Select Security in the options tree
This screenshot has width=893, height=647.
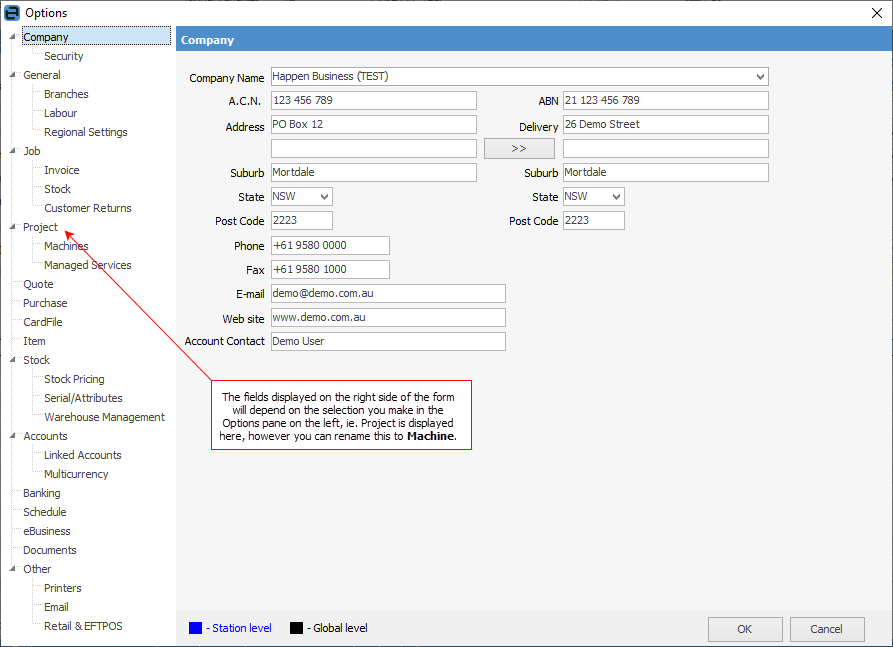pyautogui.click(x=63, y=56)
